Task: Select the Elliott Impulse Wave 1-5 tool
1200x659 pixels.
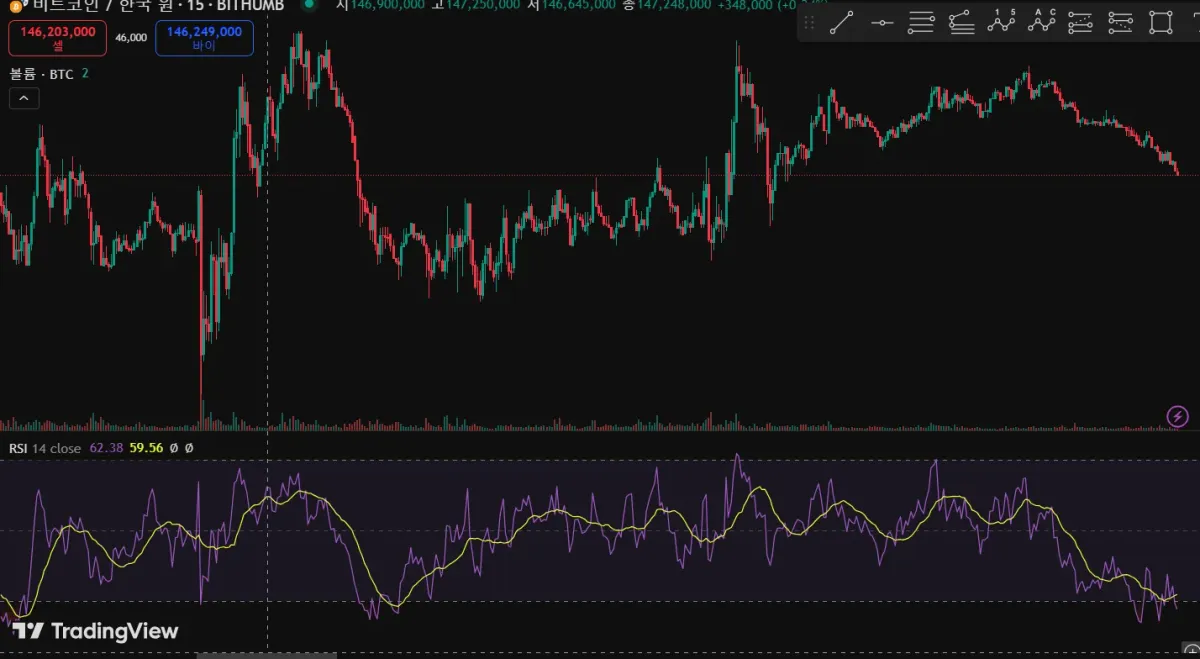Action: (x=1001, y=22)
